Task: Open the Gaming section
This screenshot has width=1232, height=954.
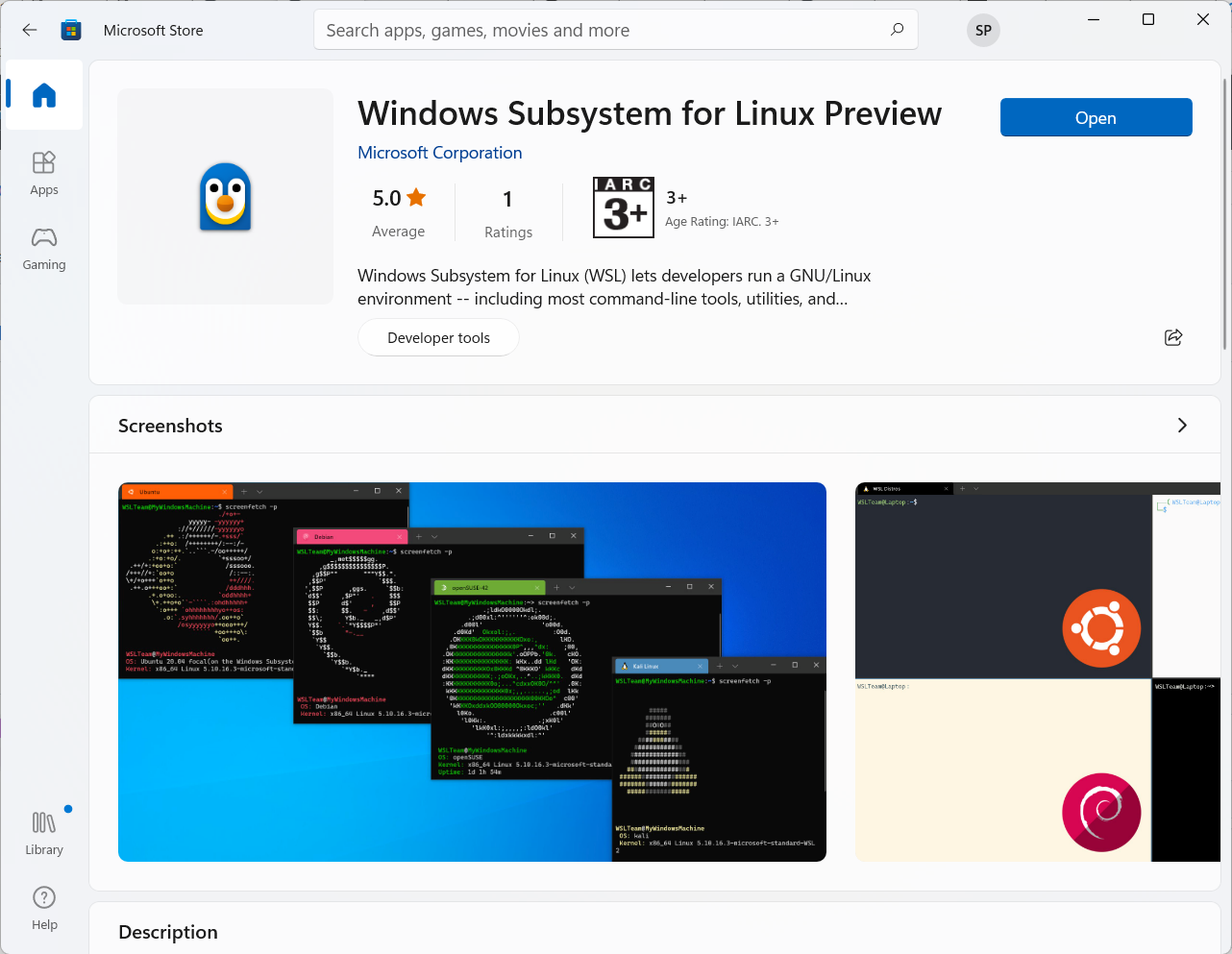Action: (44, 249)
